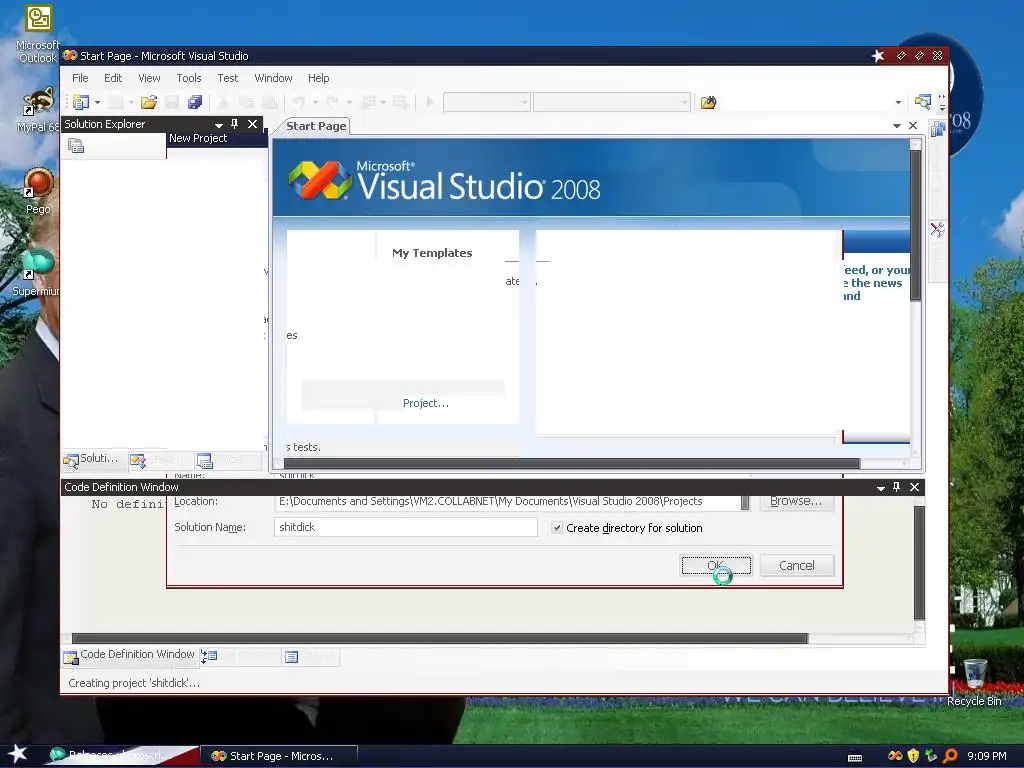Select the Code Definition Window bottom tab
Viewport: 1024px width, 768px height.
pos(129,655)
